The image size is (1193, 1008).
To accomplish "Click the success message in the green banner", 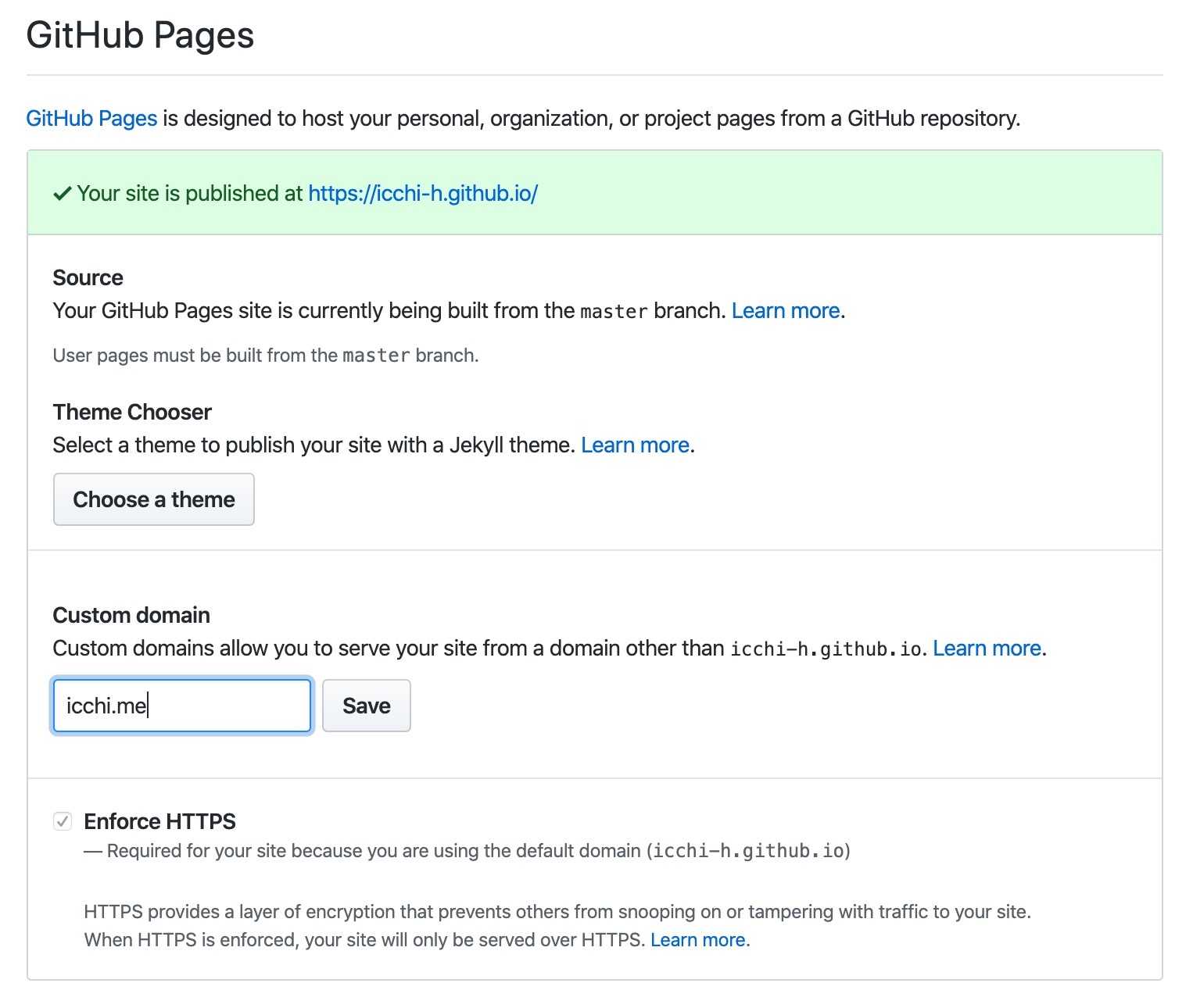I will pos(190,193).
